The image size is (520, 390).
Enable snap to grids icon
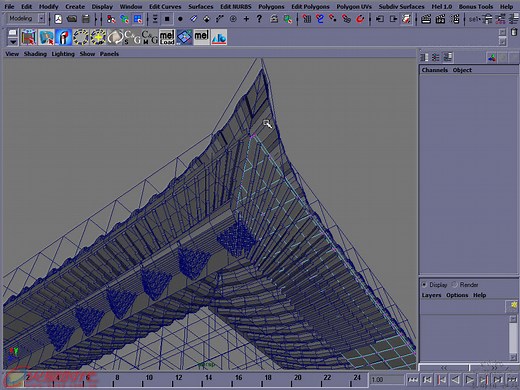coord(307,19)
